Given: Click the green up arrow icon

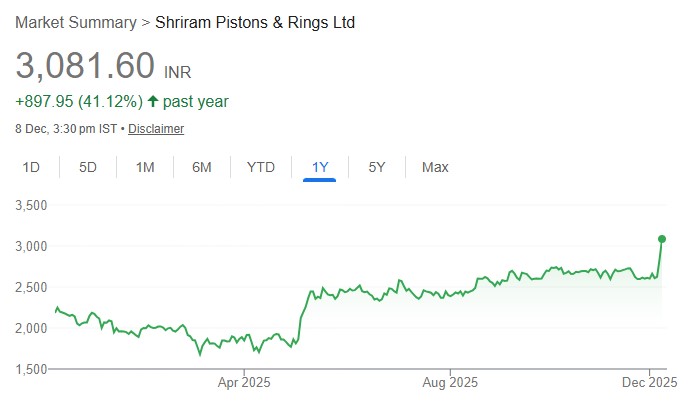Looking at the screenshot, I should tap(153, 101).
